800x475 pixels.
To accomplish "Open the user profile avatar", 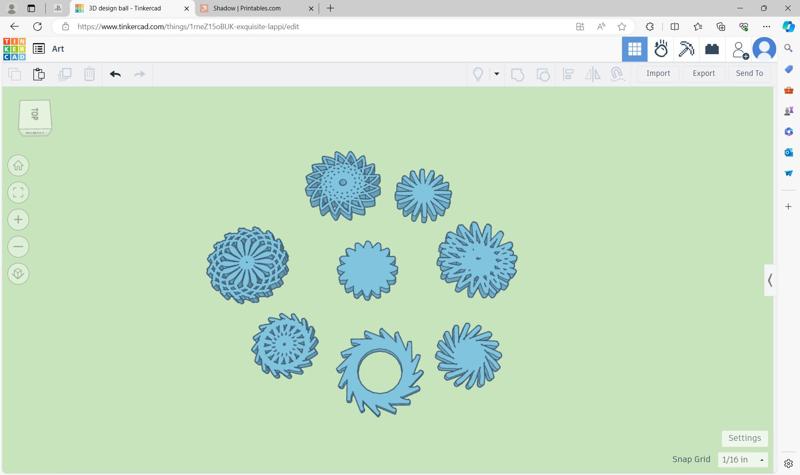I will (764, 49).
